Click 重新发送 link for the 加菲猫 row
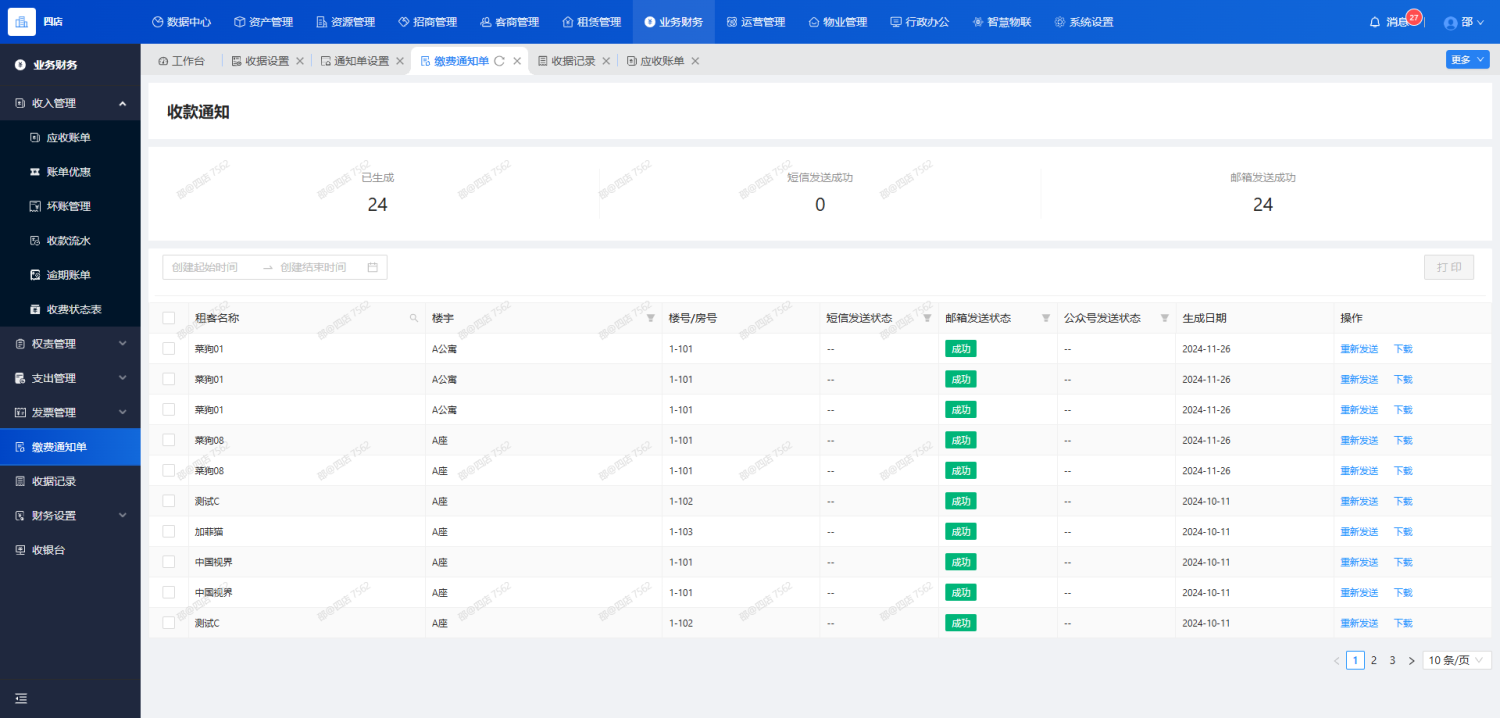The height and width of the screenshot is (718, 1500). (1359, 532)
